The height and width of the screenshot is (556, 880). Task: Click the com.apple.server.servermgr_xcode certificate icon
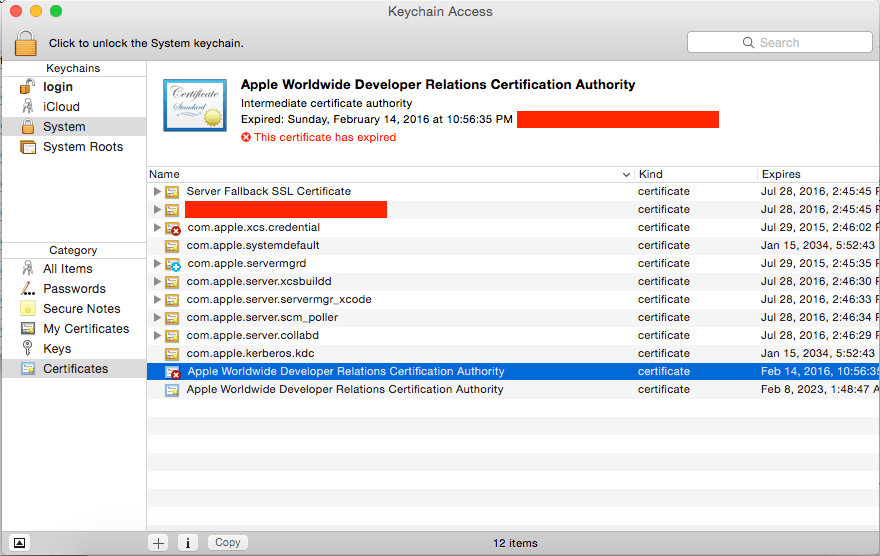(172, 300)
